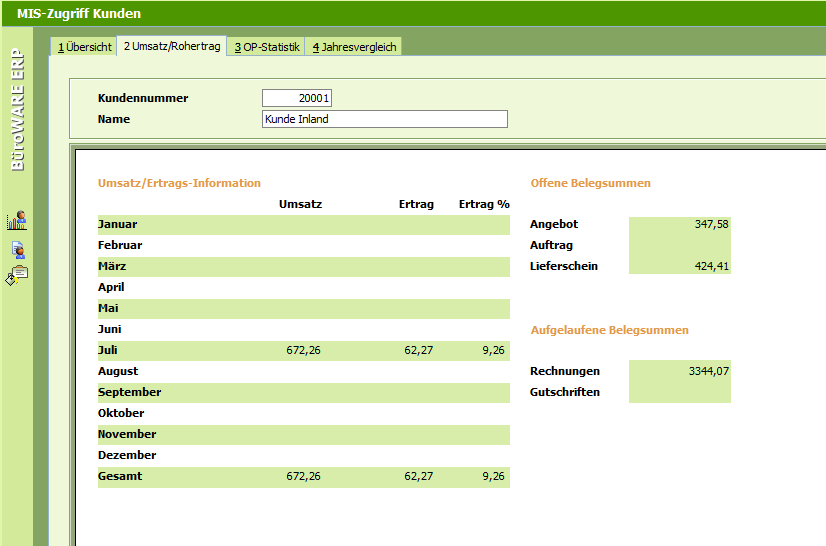Screen dimensions: 826x546
Task: Click the Rechnungen label
Action: click(x=565, y=372)
